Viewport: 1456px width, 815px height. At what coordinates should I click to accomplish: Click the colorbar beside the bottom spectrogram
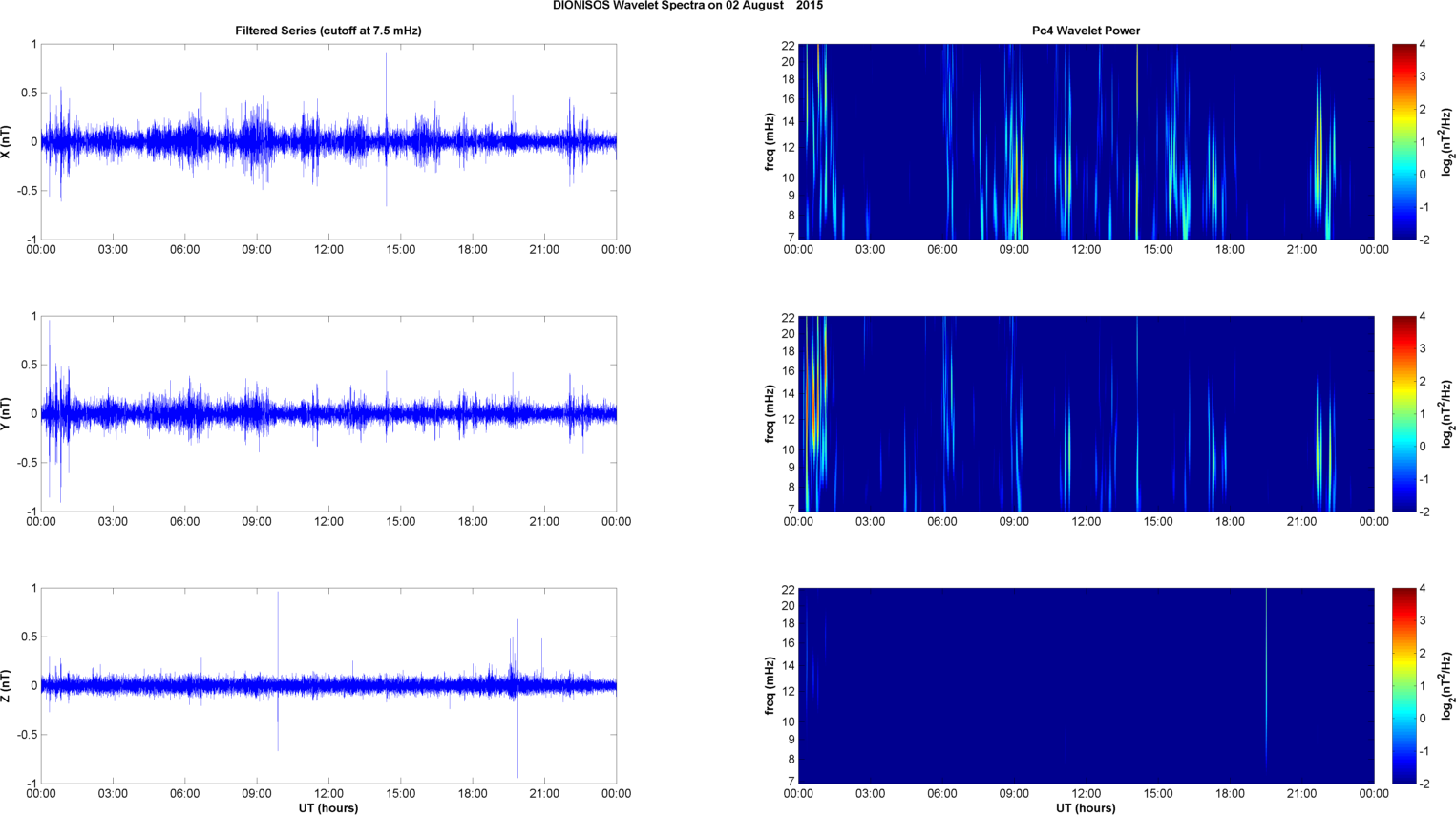pyautogui.click(x=1403, y=686)
